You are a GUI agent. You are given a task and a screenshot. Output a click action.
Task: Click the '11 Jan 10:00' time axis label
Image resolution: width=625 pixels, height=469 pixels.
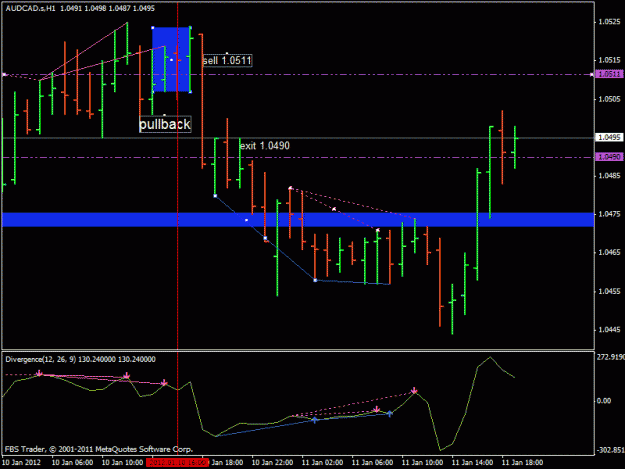[x=423, y=463]
